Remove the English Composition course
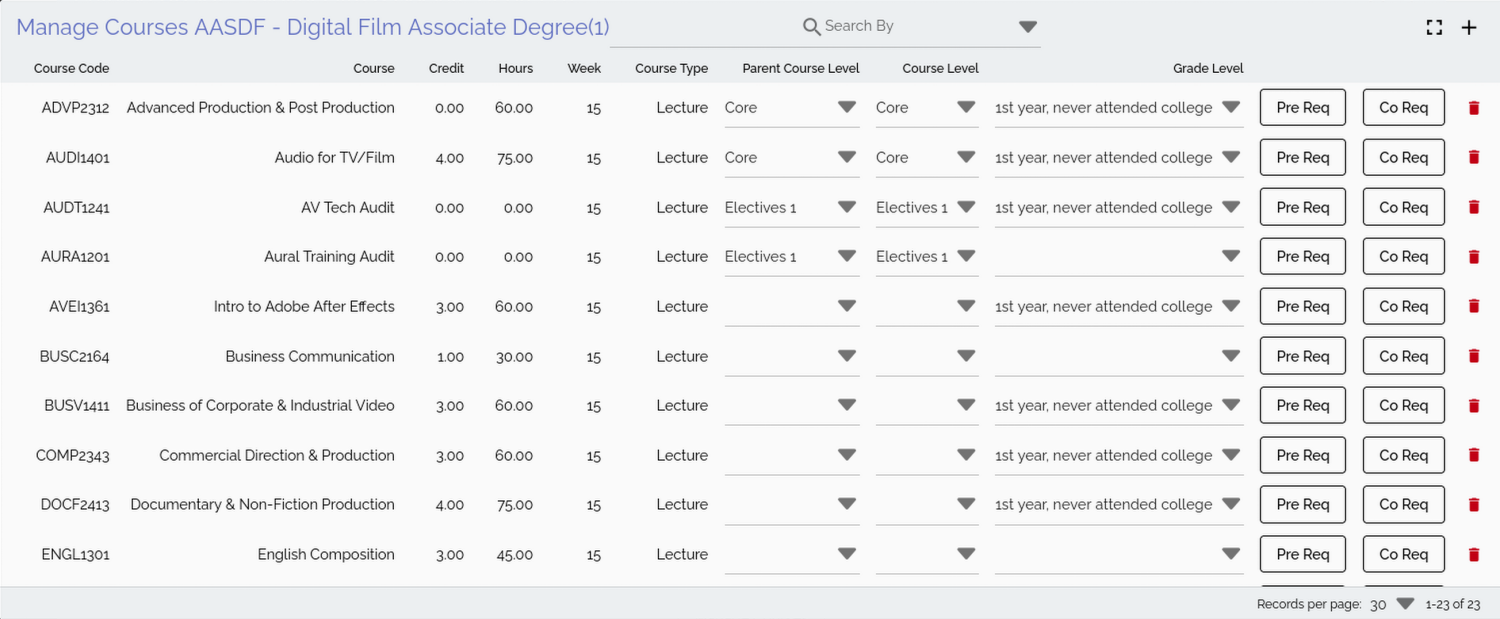1500x619 pixels. tap(1473, 555)
